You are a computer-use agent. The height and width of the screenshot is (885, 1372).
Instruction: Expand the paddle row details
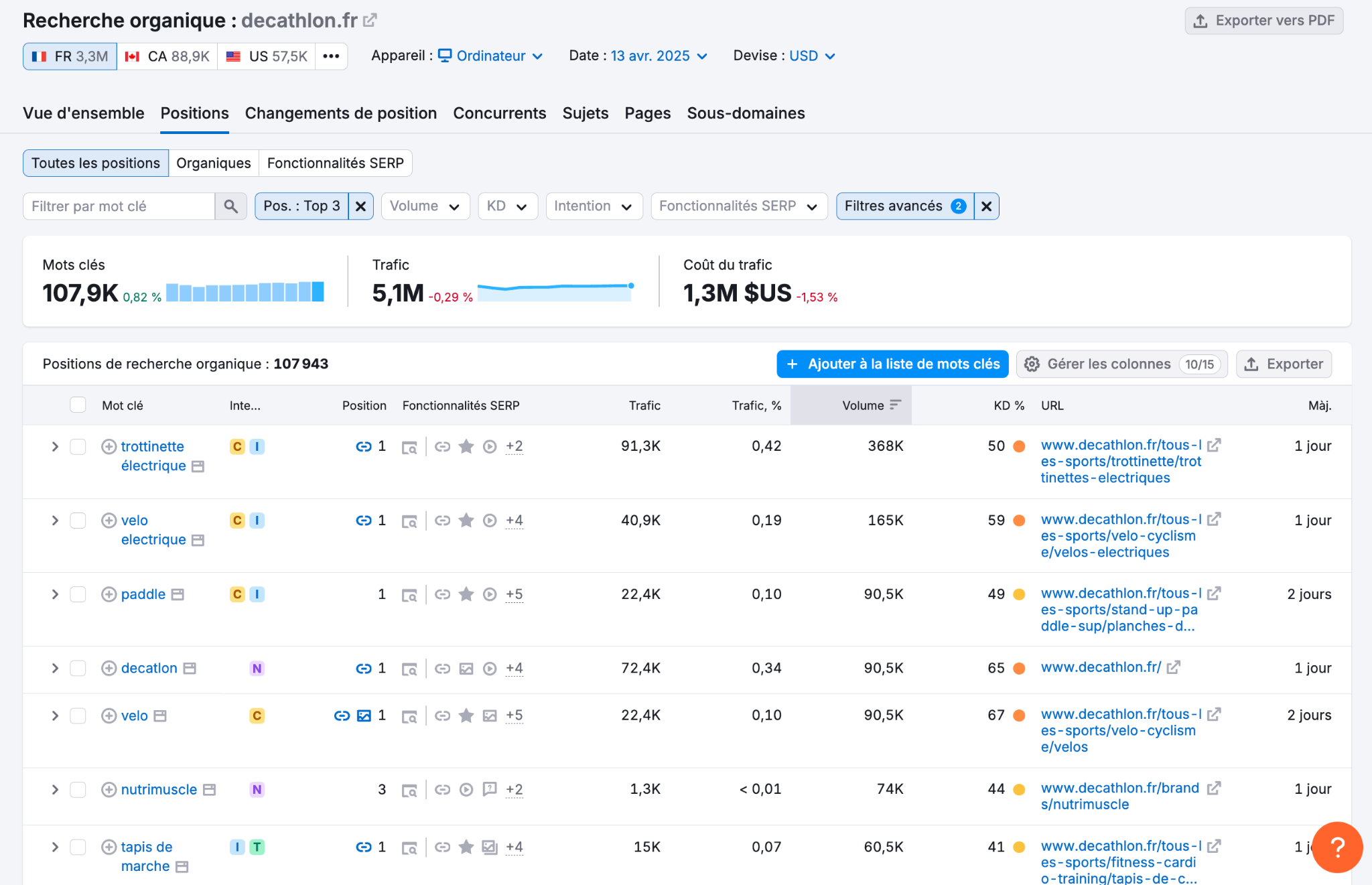coord(55,594)
